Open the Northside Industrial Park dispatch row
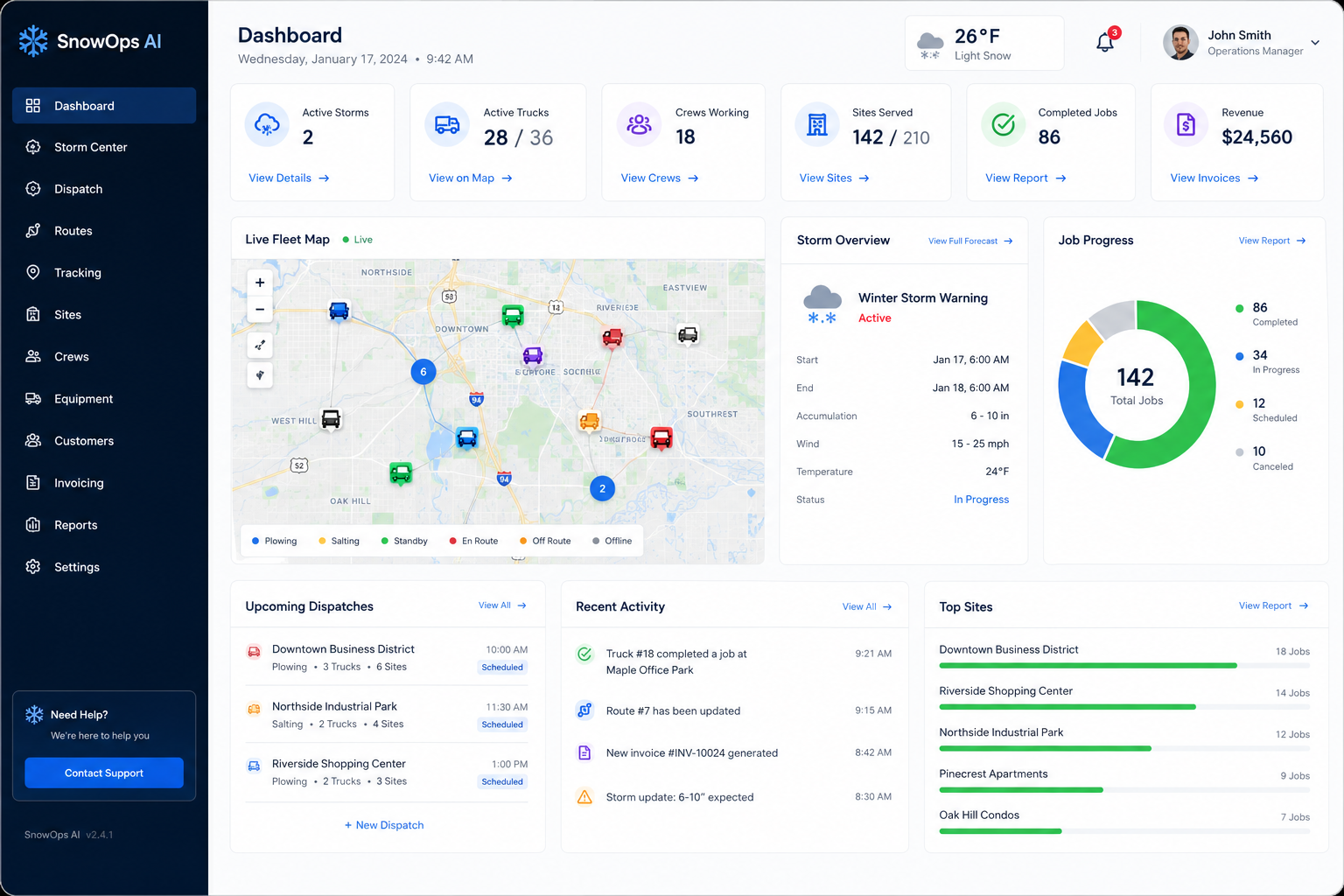Viewport: 1344px width, 896px height. [387, 715]
